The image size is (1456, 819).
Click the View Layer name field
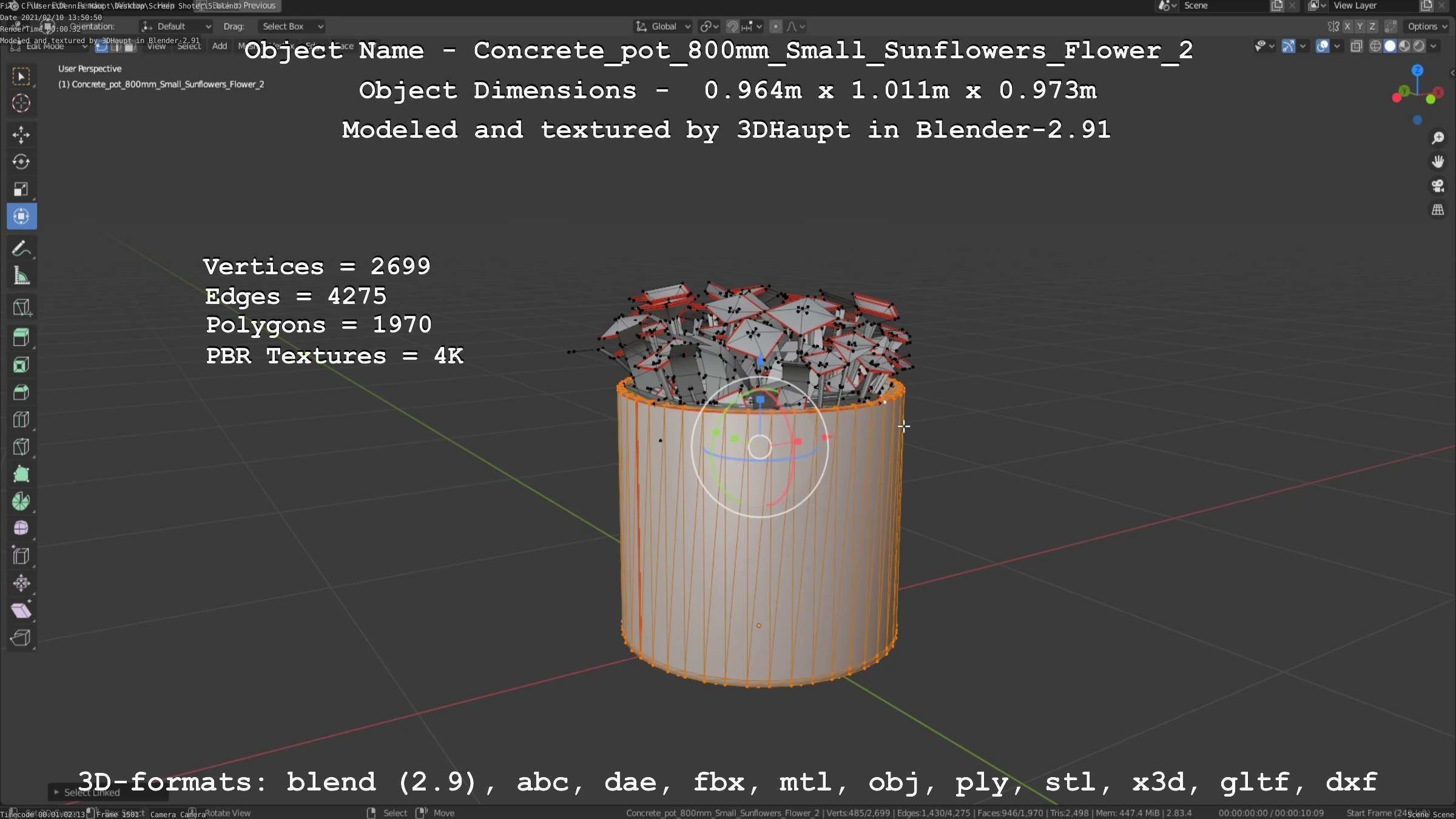(x=1375, y=6)
